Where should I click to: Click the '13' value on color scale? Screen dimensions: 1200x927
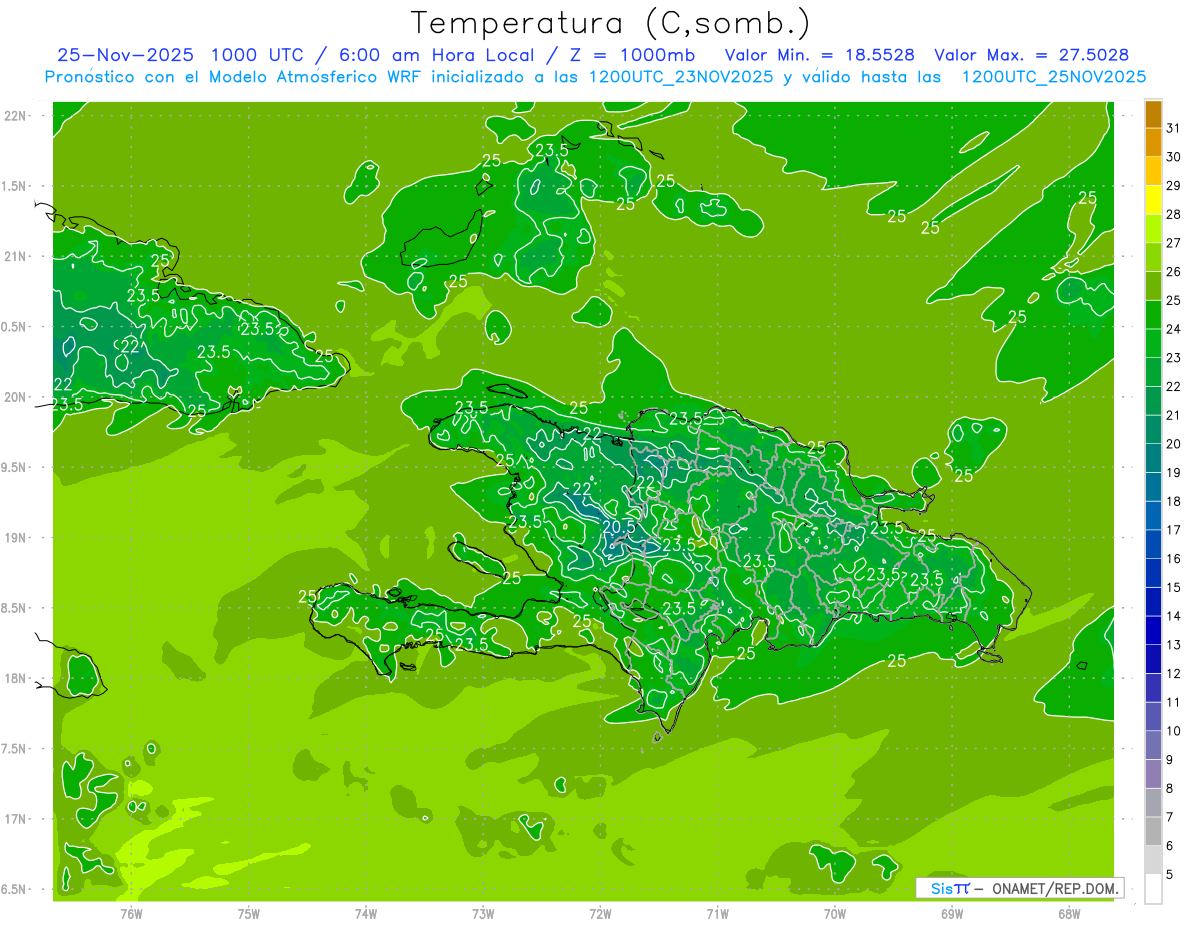coord(1174,645)
